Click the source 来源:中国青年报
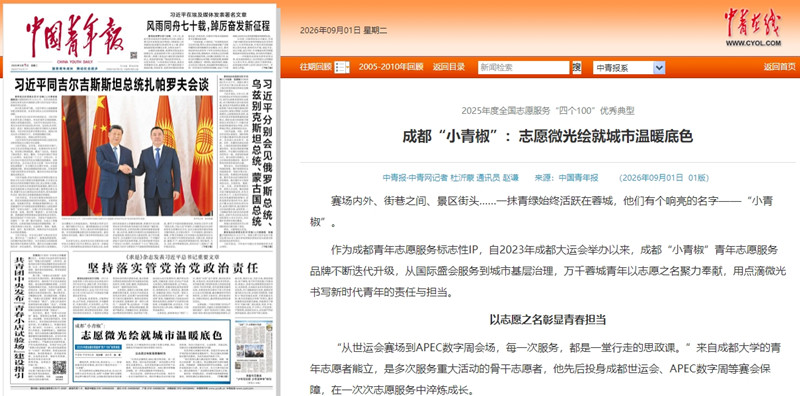Screen dimensions: 800x396 566,178
